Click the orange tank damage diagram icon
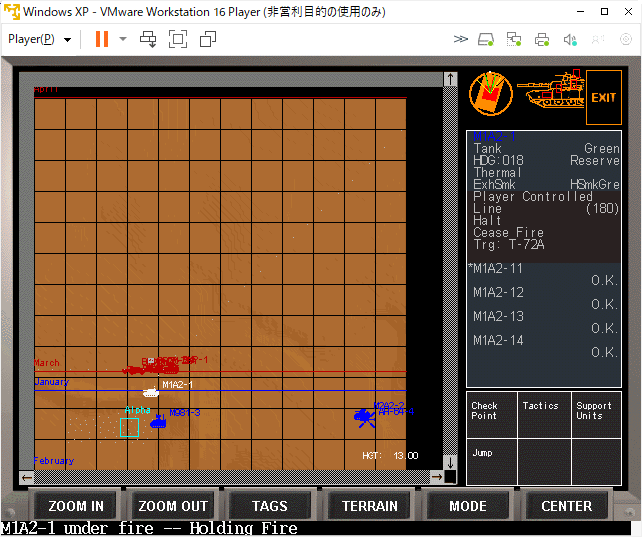This screenshot has height=537, width=642. click(551, 90)
